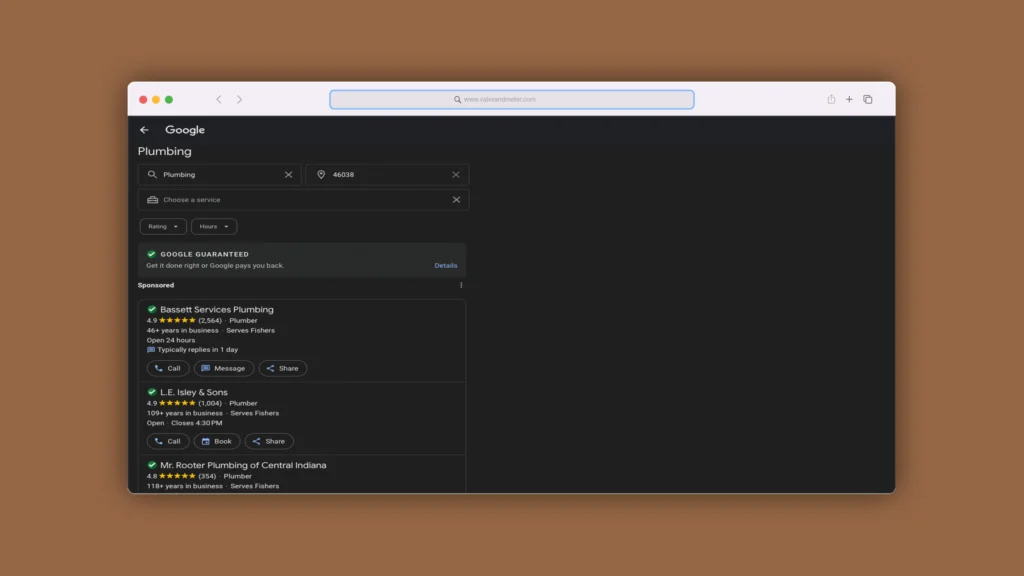Open L.E. Isley & Sons listing
The width and height of the screenshot is (1024, 576).
tap(194, 392)
